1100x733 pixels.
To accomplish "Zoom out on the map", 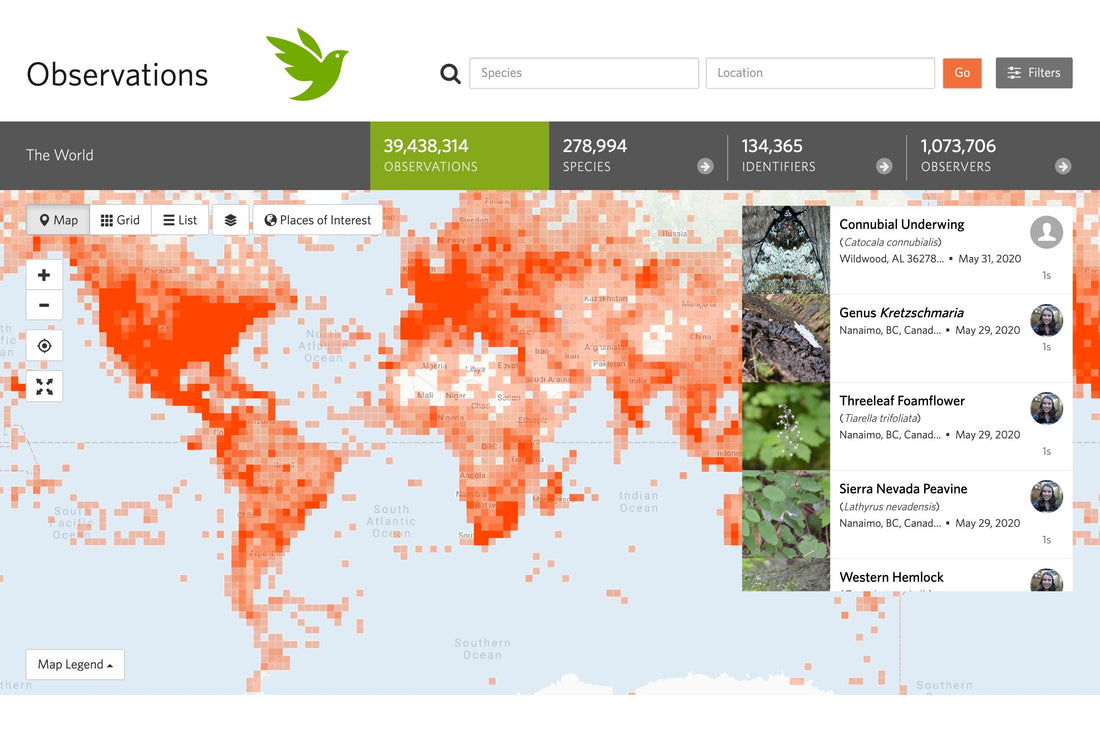I will pyautogui.click(x=44, y=305).
